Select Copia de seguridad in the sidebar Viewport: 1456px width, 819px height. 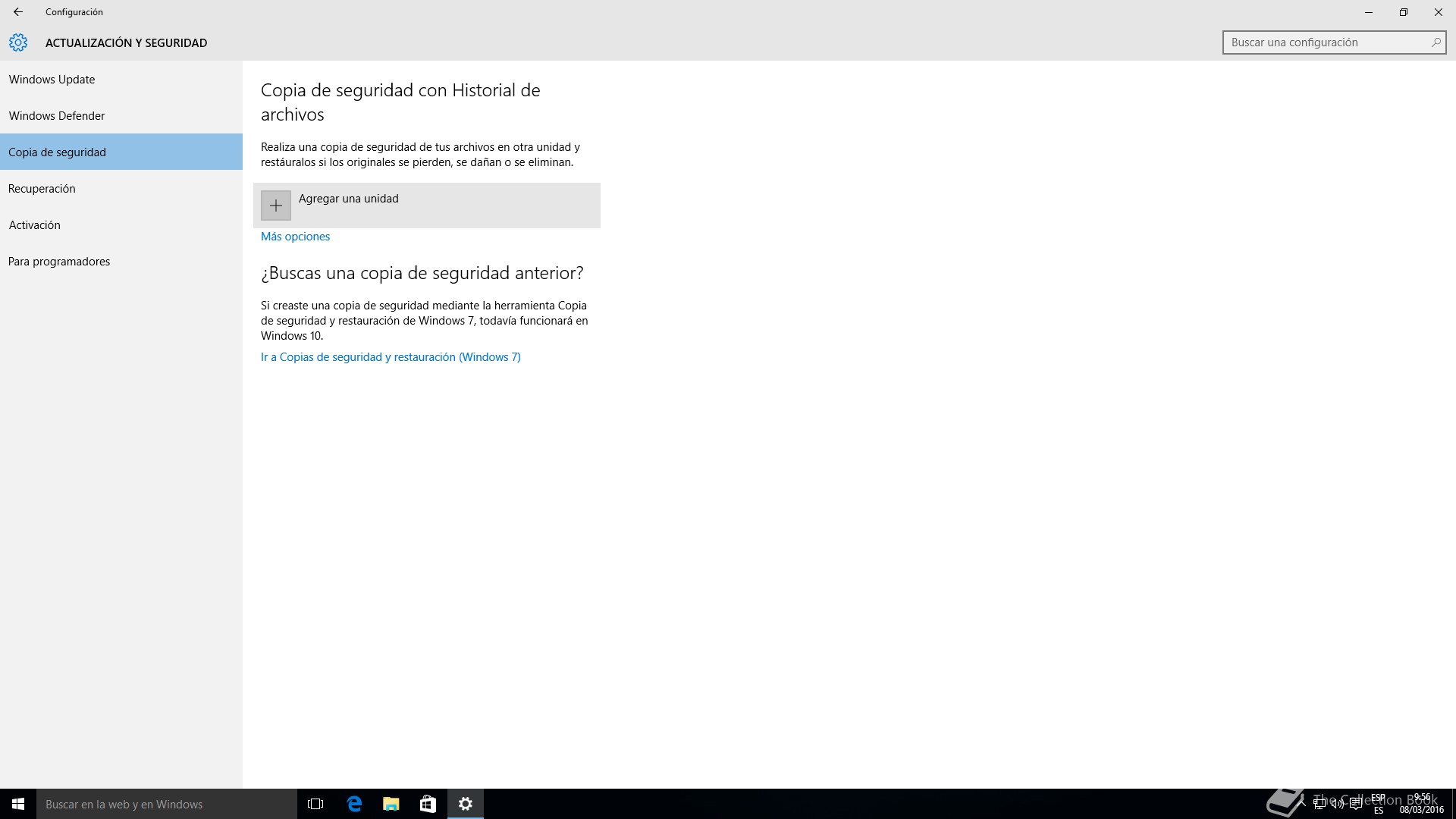121,152
